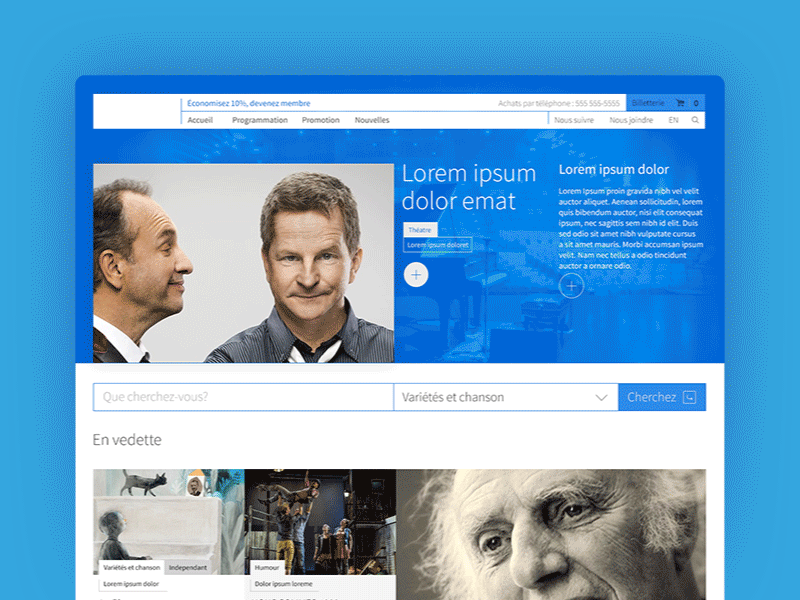The image size is (800, 600).
Task: Focus the Que cherchez-vous? search field
Action: [243, 397]
